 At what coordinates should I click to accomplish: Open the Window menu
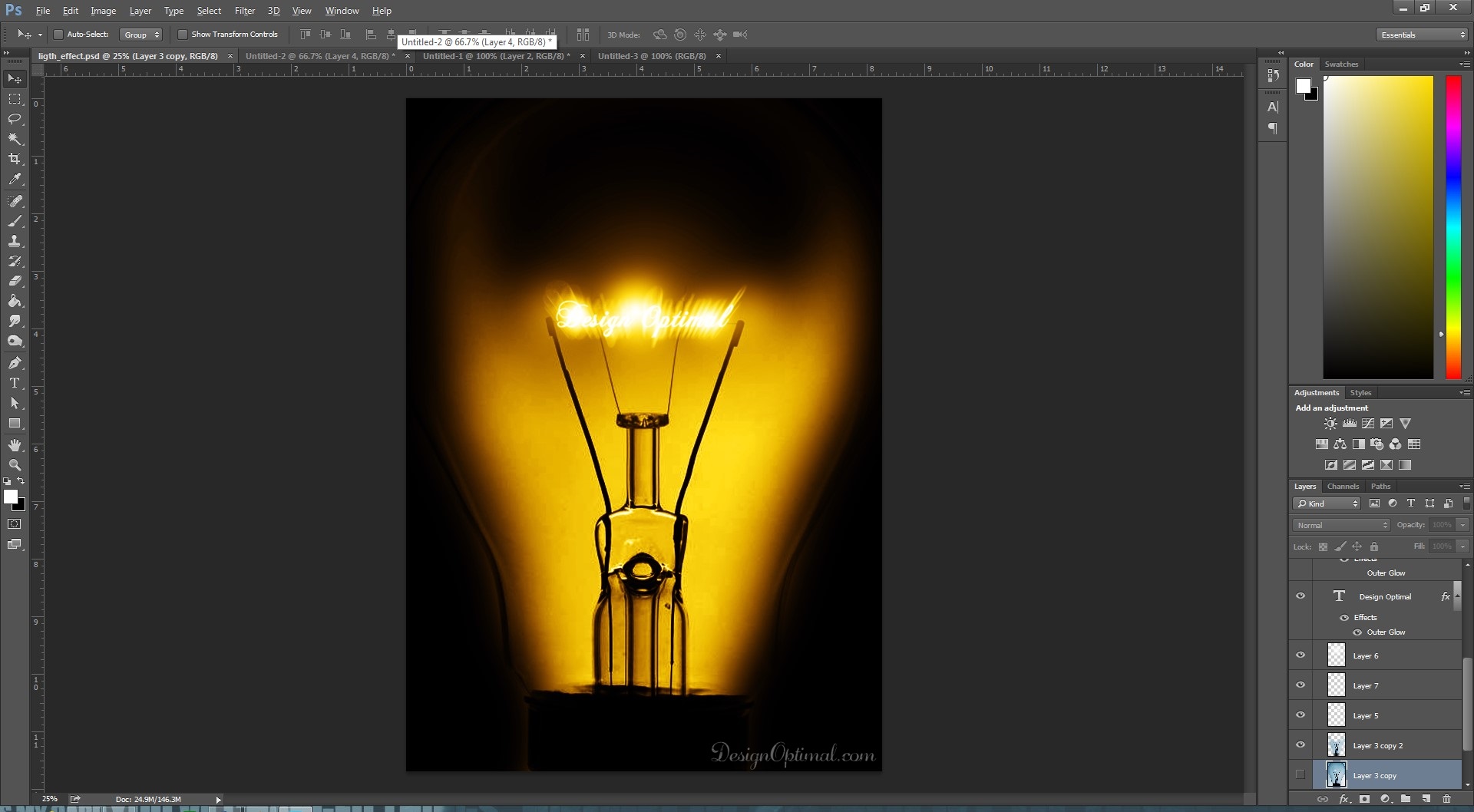pyautogui.click(x=342, y=11)
